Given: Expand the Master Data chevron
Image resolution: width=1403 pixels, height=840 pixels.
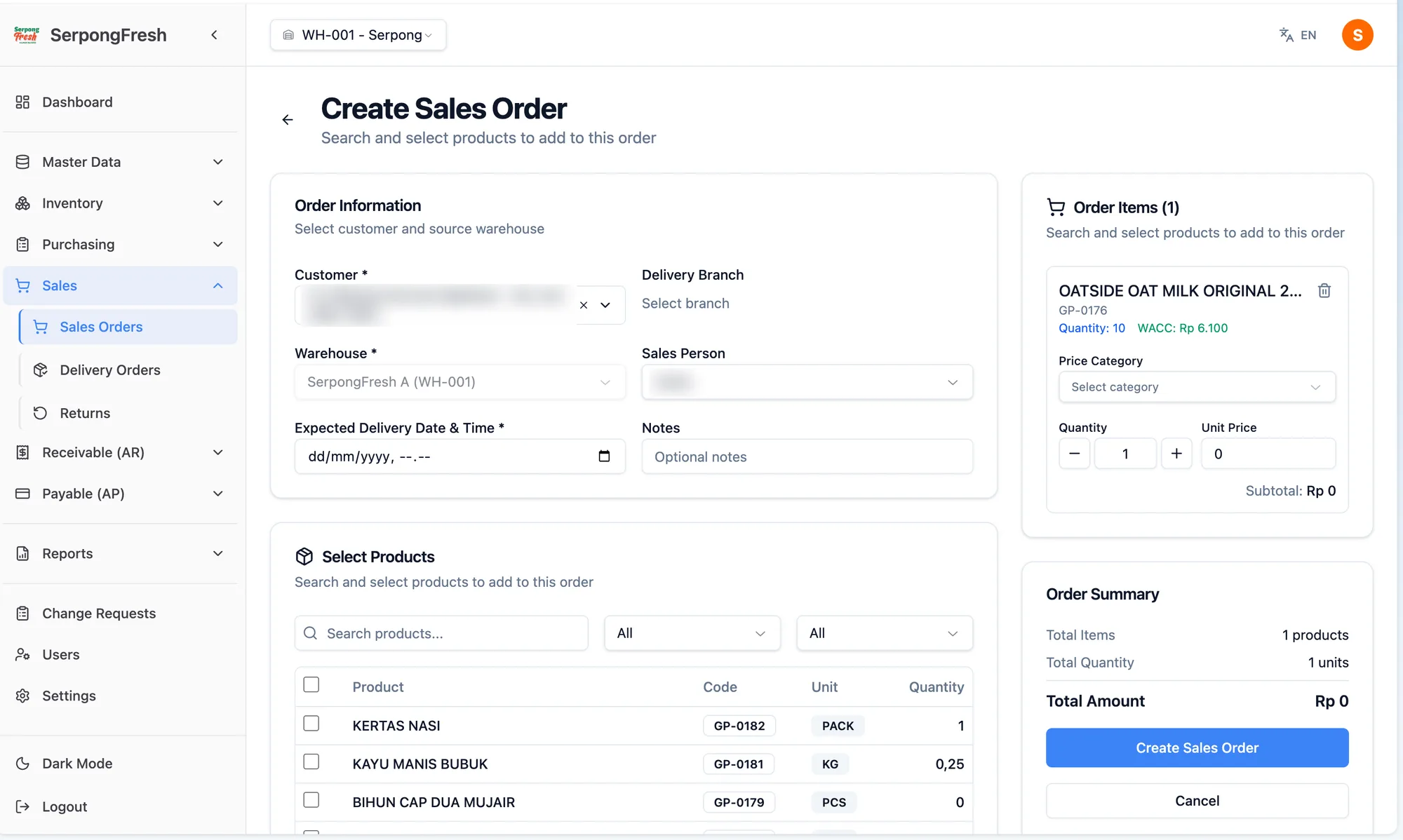Looking at the screenshot, I should click(x=218, y=162).
